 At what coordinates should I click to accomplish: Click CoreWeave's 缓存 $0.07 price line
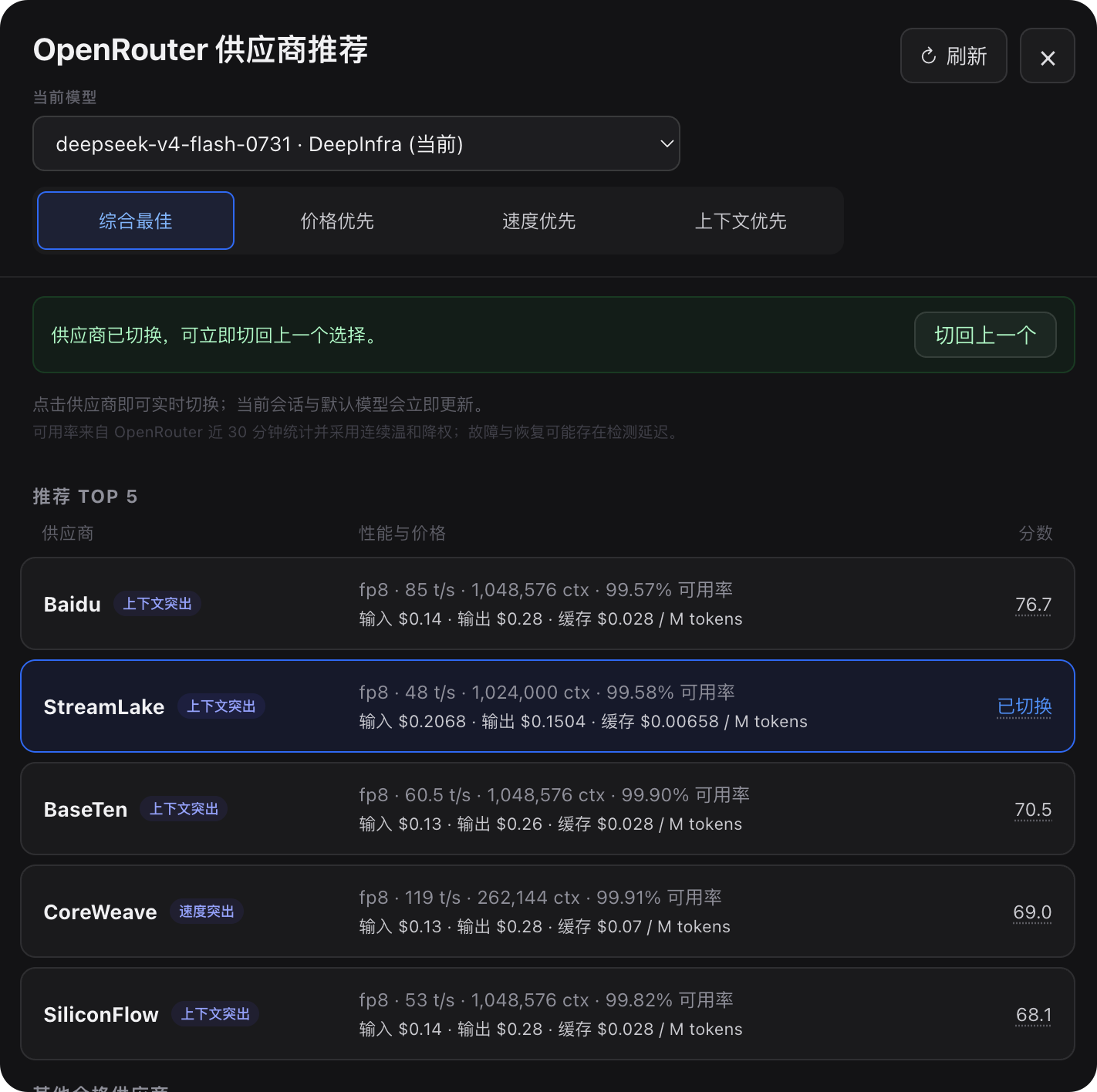pyautogui.click(x=545, y=927)
